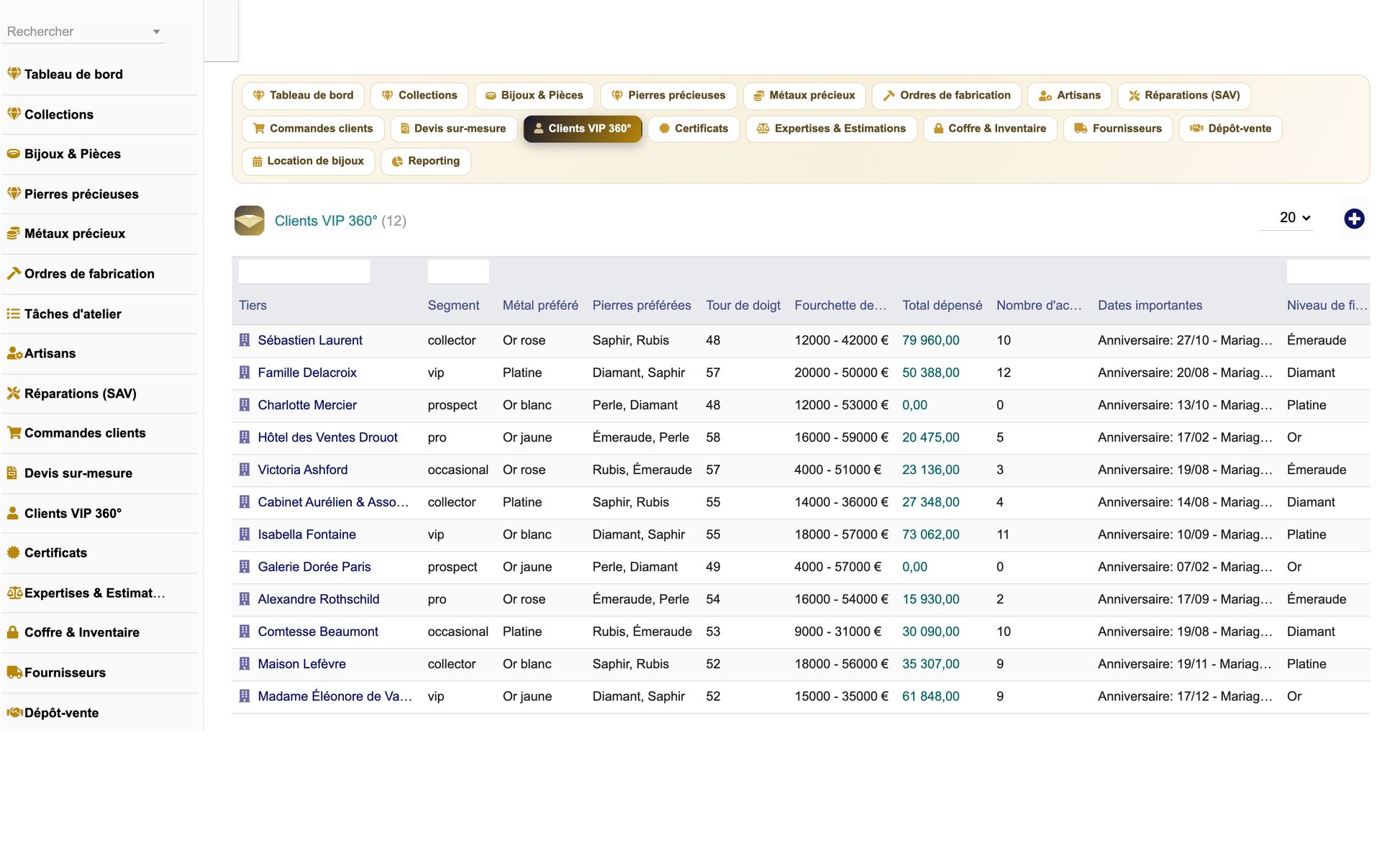Viewport: 1400px width, 866px height.
Task: Click document icon of sidebar Devis sur-mesure
Action: click(12, 473)
